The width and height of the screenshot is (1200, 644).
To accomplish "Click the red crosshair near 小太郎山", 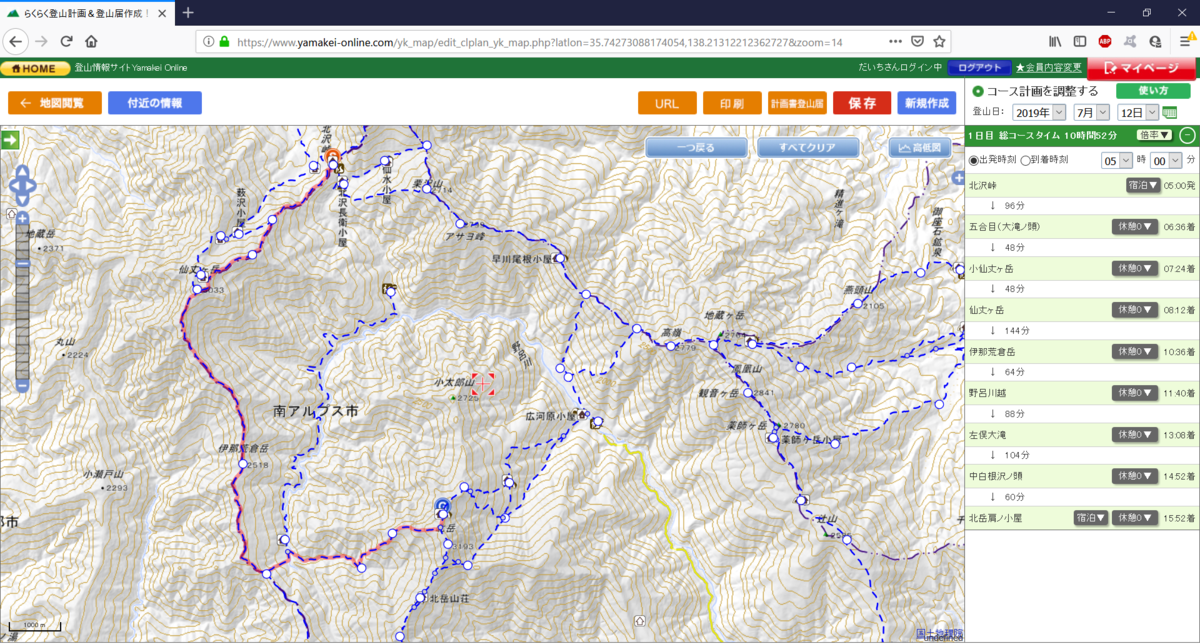I will tap(483, 384).
